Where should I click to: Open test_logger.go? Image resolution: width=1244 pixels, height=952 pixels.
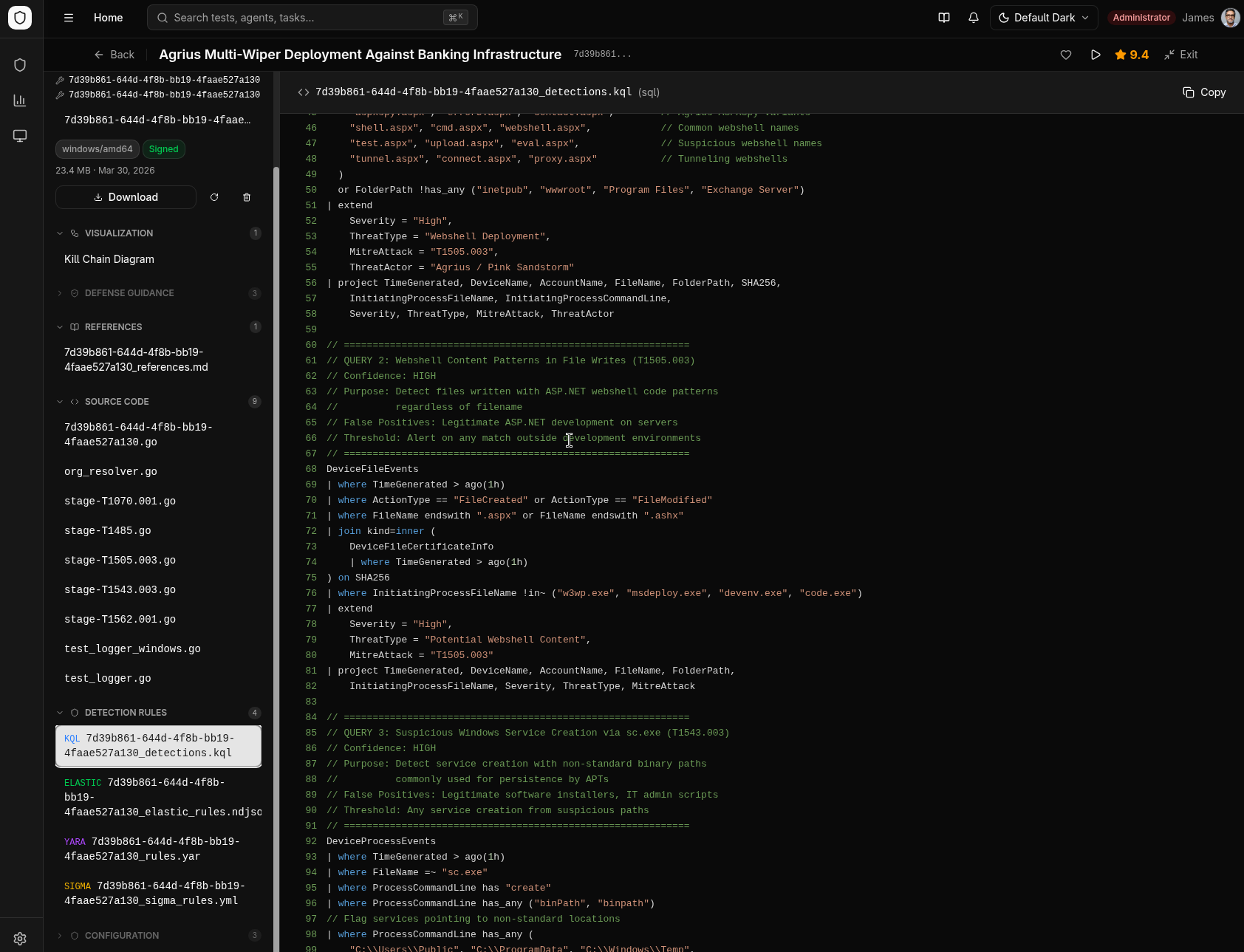click(158, 678)
